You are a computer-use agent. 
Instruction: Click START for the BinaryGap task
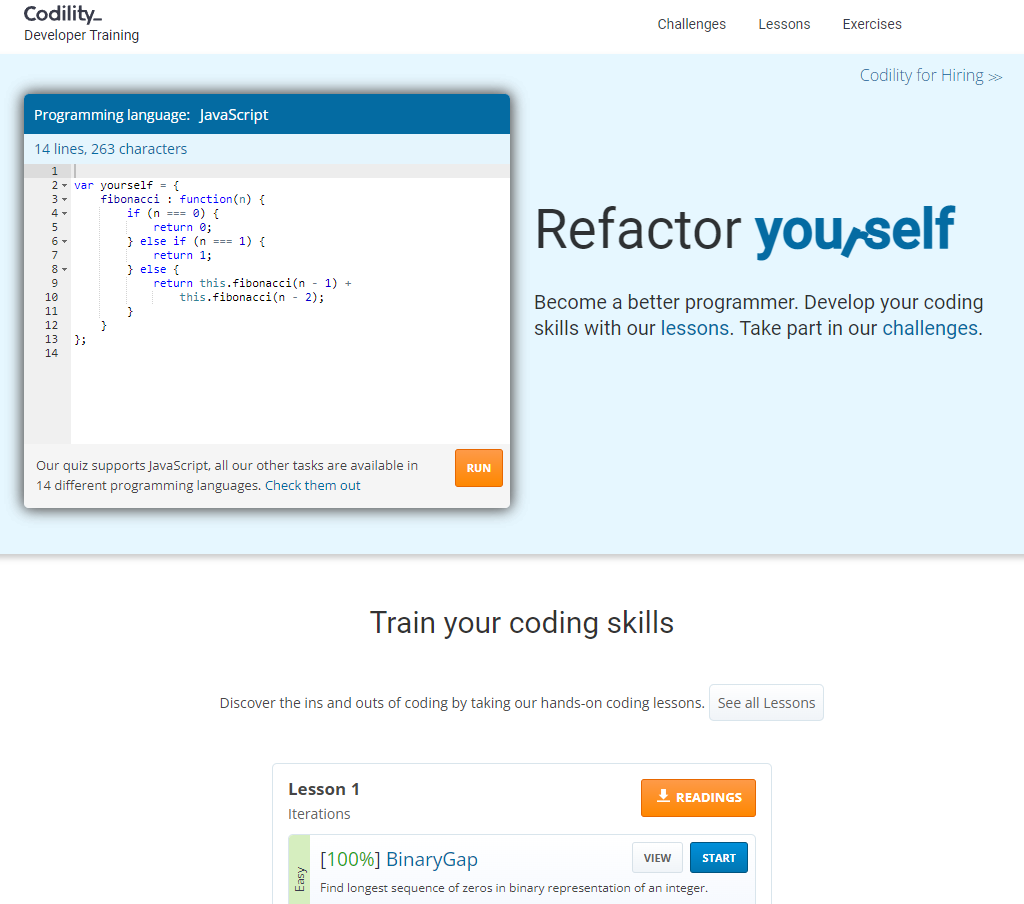718,858
